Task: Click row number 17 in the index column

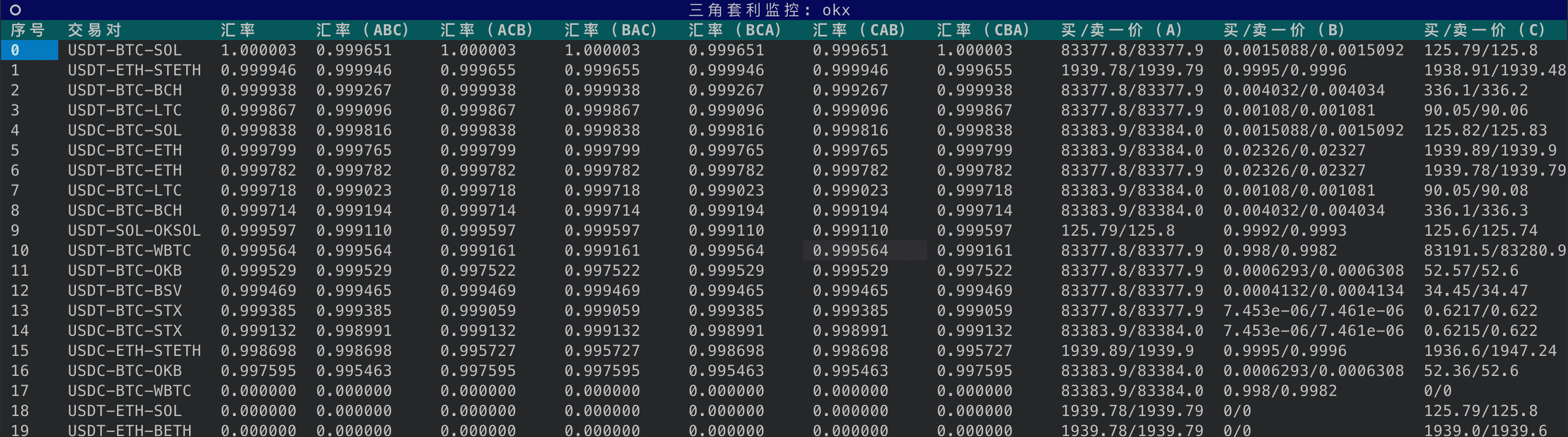Action: click(x=20, y=391)
